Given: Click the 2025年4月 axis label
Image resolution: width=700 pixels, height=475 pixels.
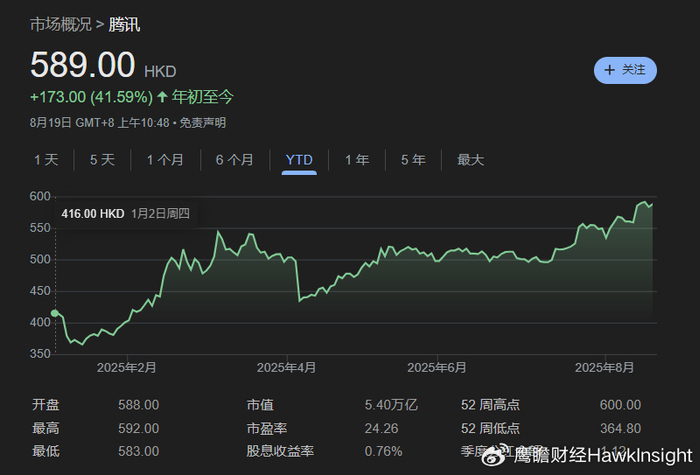Looking at the screenshot, I should (x=287, y=367).
